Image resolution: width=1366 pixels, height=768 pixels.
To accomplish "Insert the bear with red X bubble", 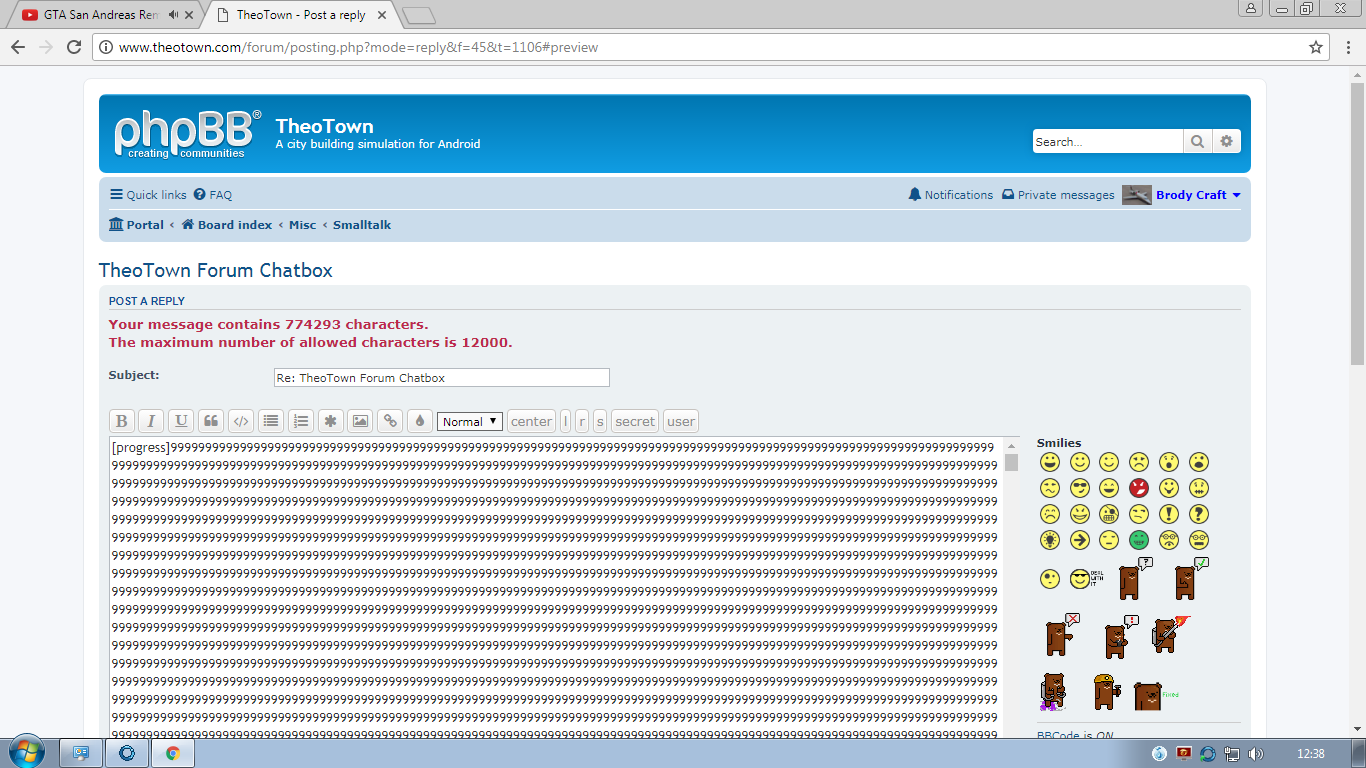I will point(1061,634).
